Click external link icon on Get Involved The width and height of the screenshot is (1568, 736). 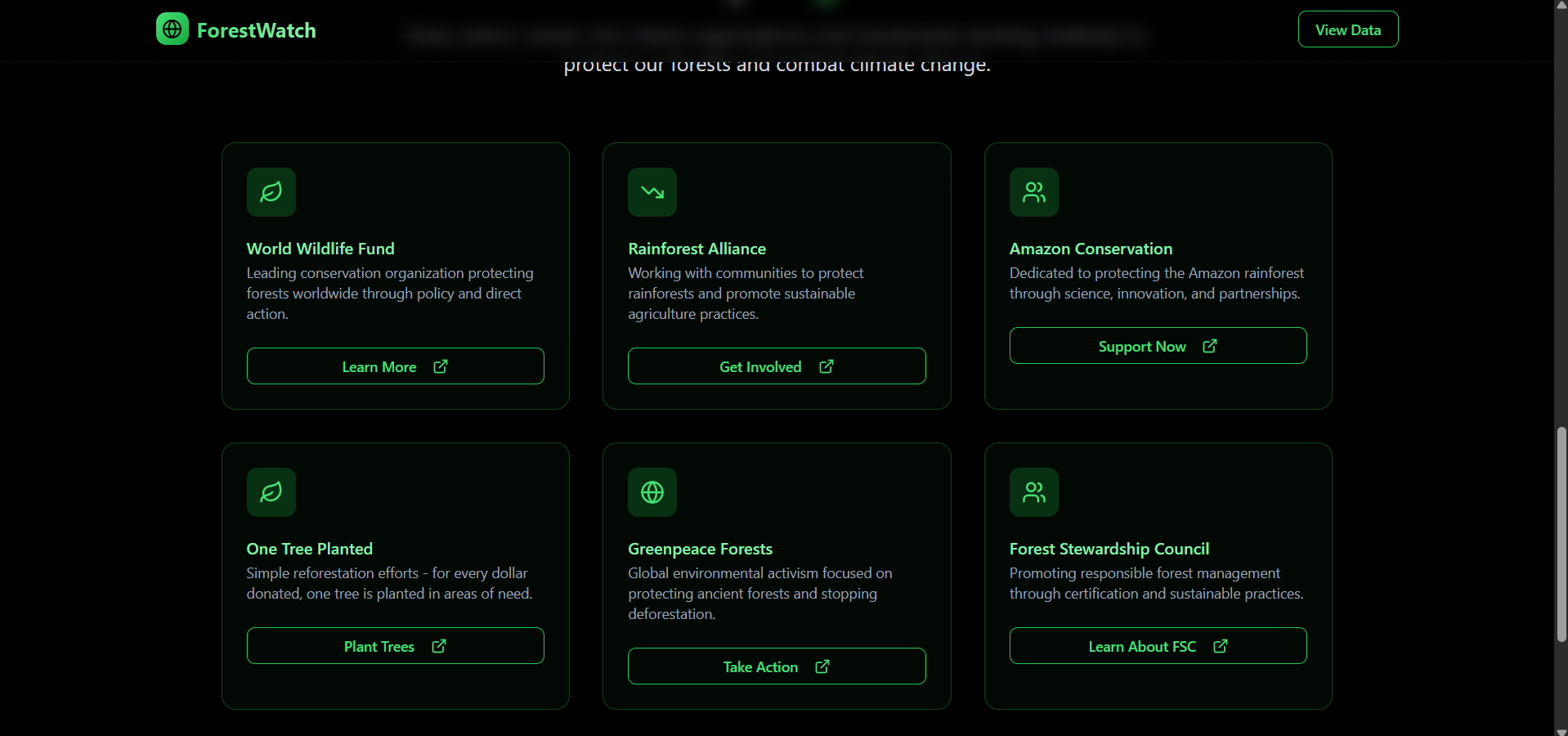point(827,366)
